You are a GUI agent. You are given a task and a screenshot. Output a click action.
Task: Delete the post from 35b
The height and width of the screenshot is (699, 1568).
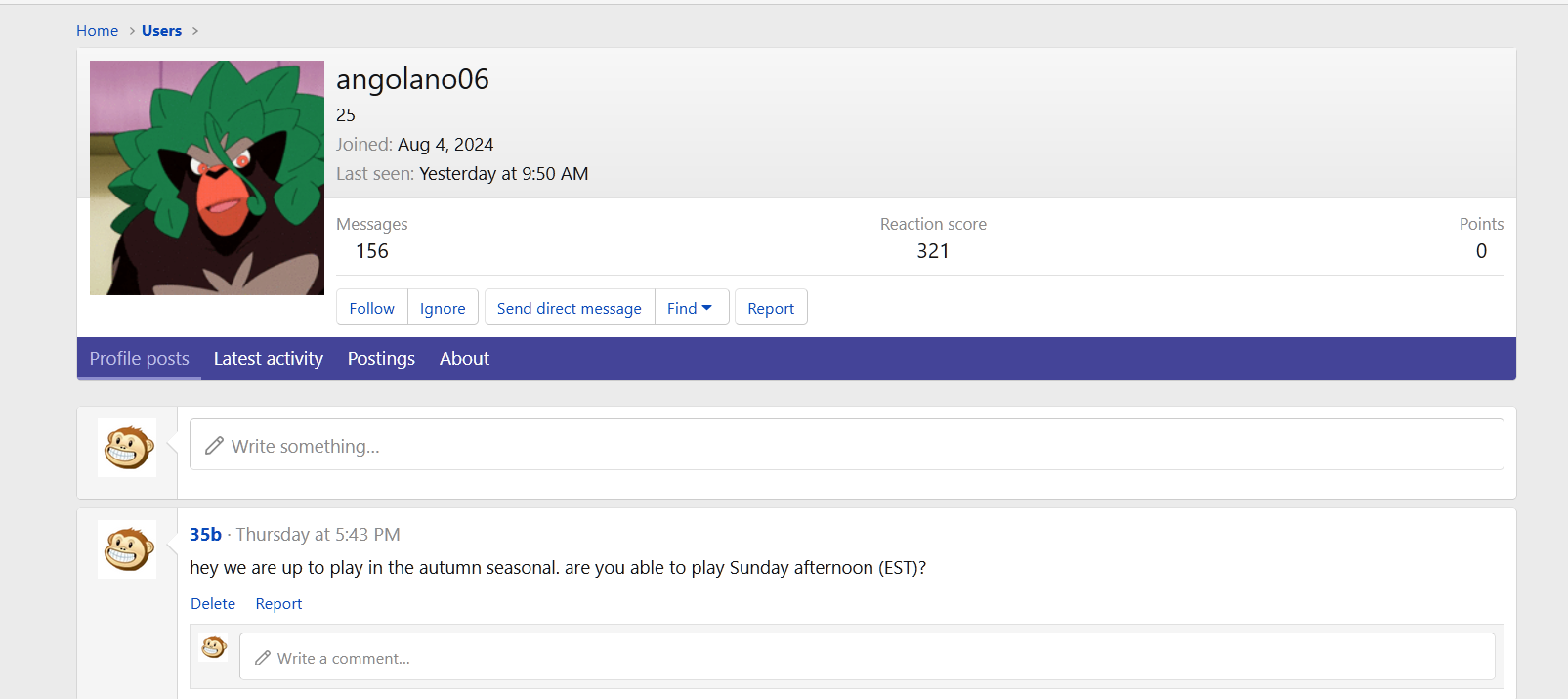[x=213, y=604]
